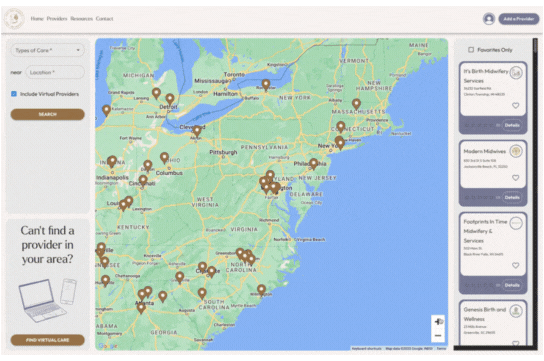
Task: Click the map pin near Rochester
Action: tap(266, 85)
